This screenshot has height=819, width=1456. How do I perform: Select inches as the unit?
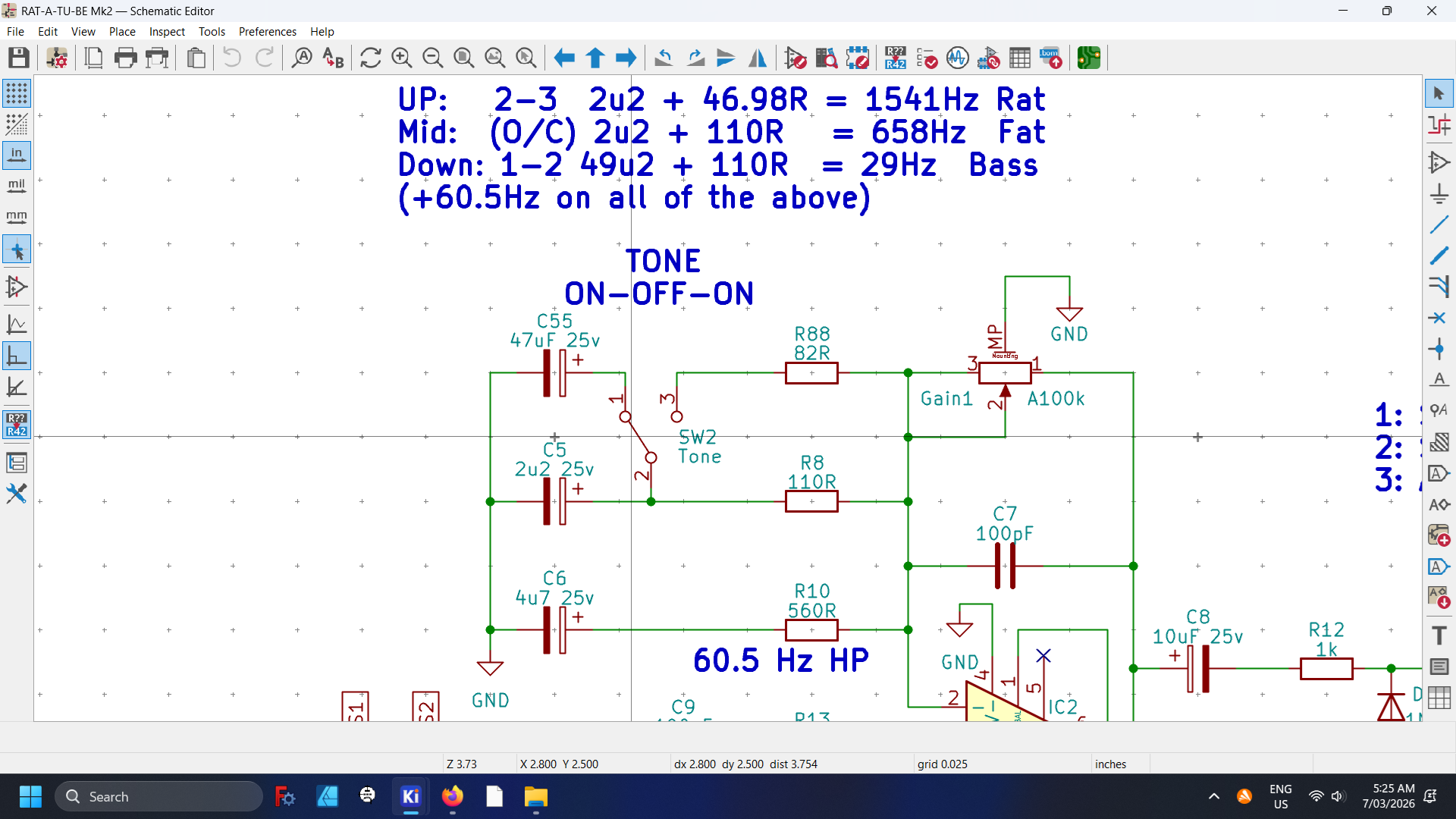[x=17, y=155]
